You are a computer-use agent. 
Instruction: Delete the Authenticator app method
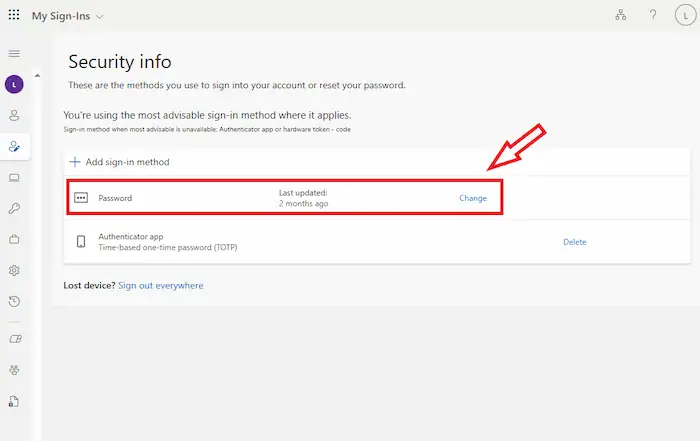[574, 242]
